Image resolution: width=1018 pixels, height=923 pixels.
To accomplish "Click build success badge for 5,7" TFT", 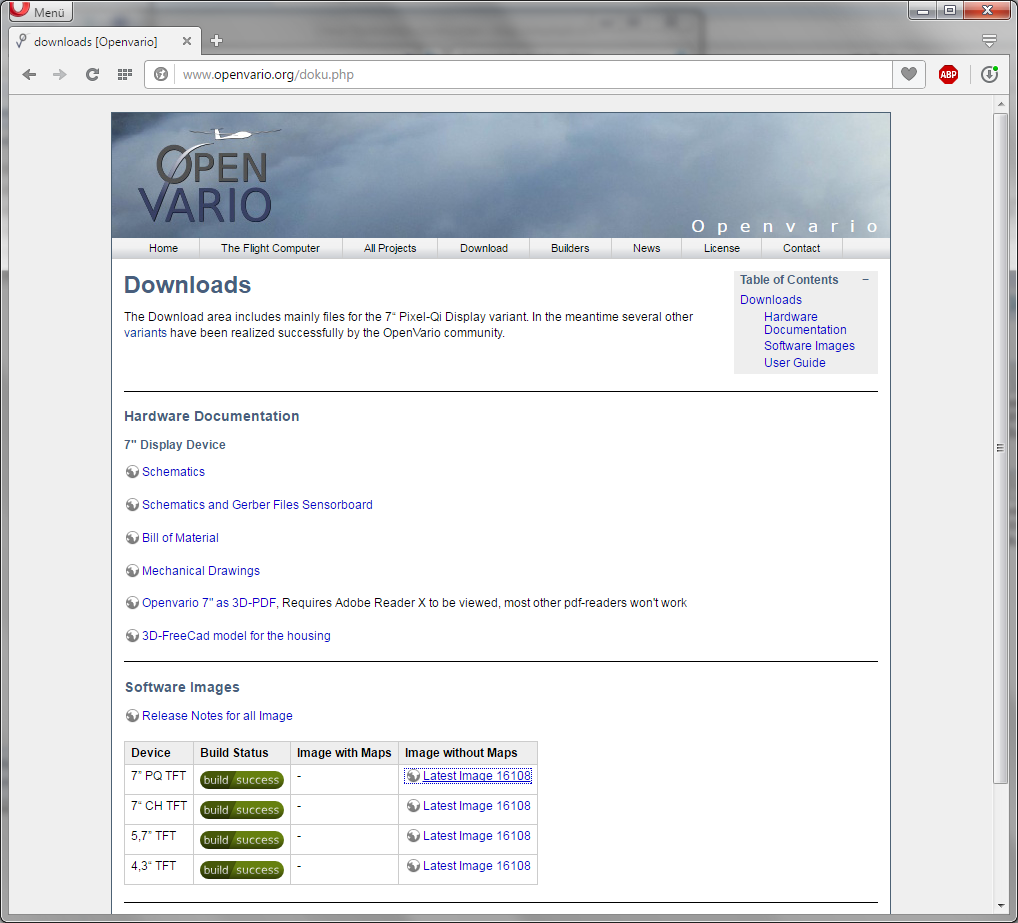I will point(242,839).
